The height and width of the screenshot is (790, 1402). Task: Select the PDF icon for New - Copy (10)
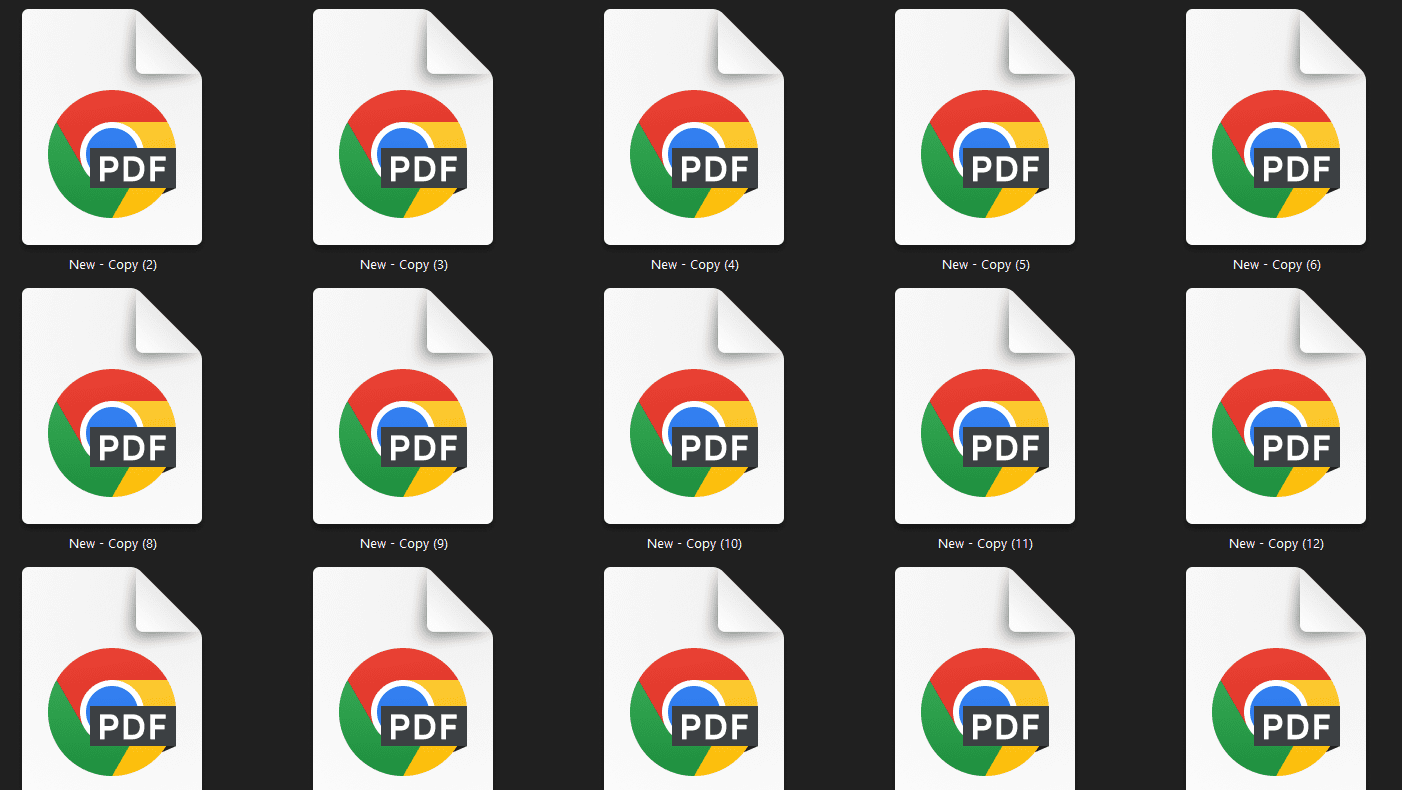[694, 406]
